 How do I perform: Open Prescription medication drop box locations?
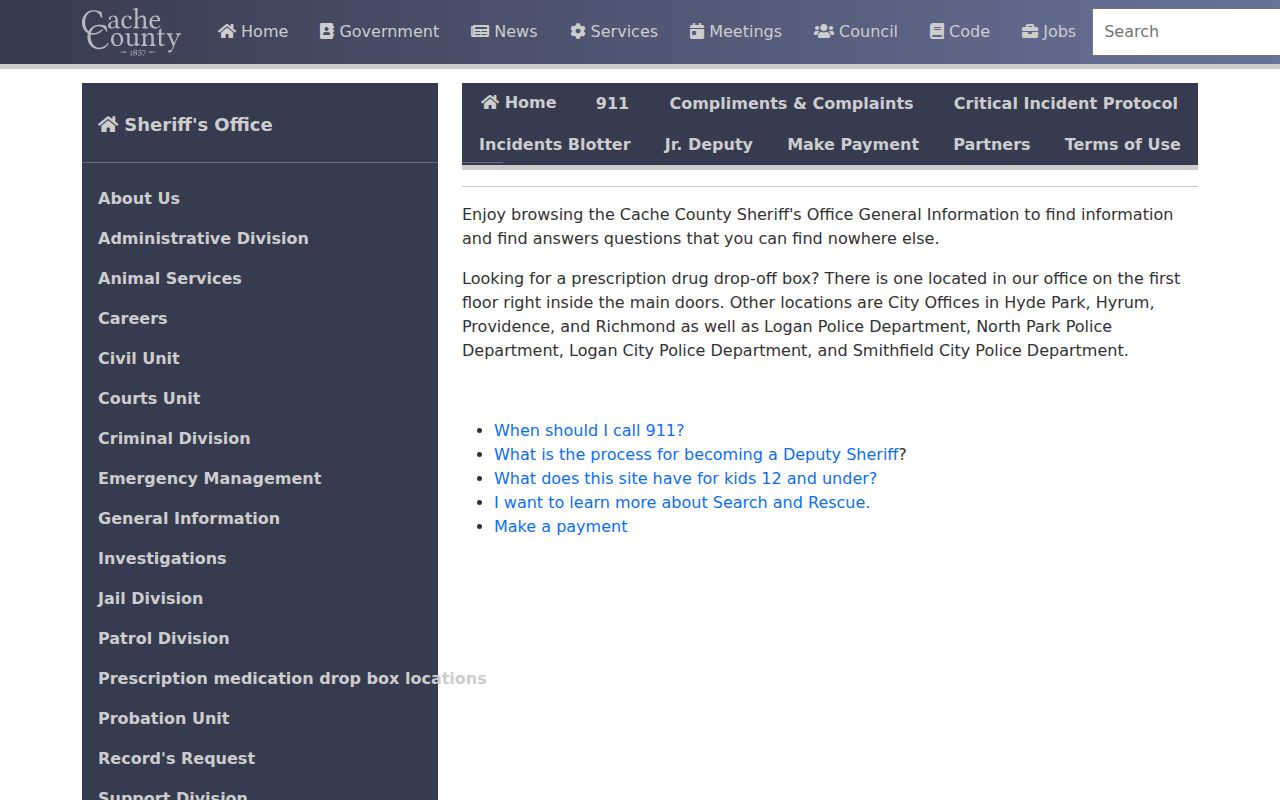click(292, 678)
